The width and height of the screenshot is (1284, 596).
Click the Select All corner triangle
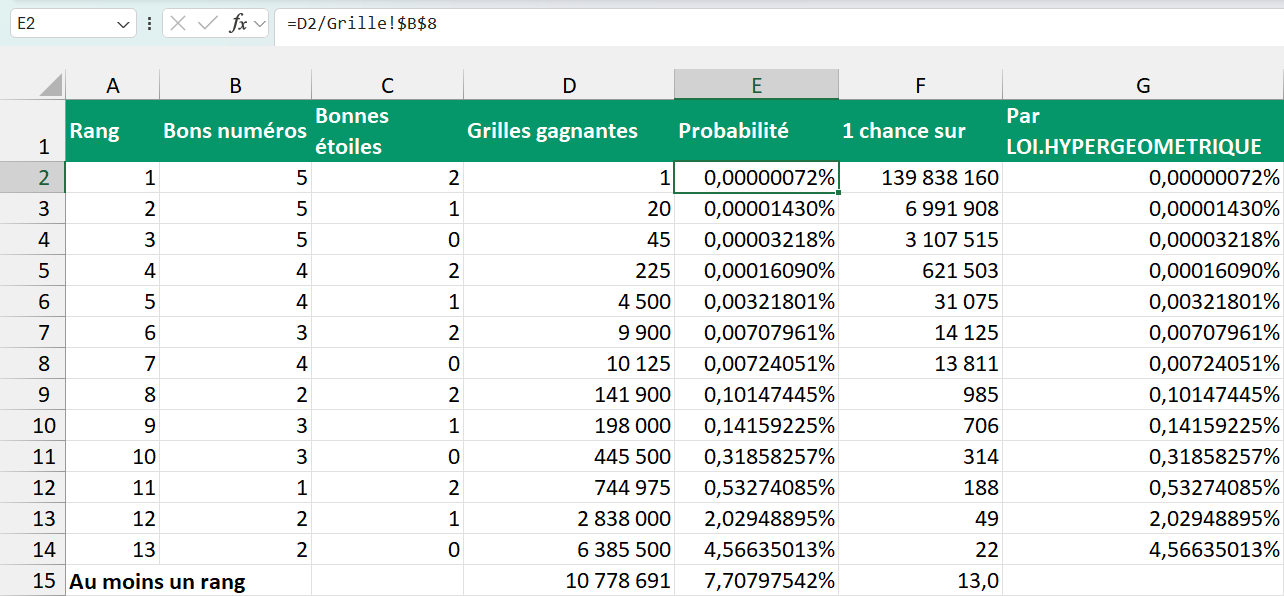pos(50,85)
